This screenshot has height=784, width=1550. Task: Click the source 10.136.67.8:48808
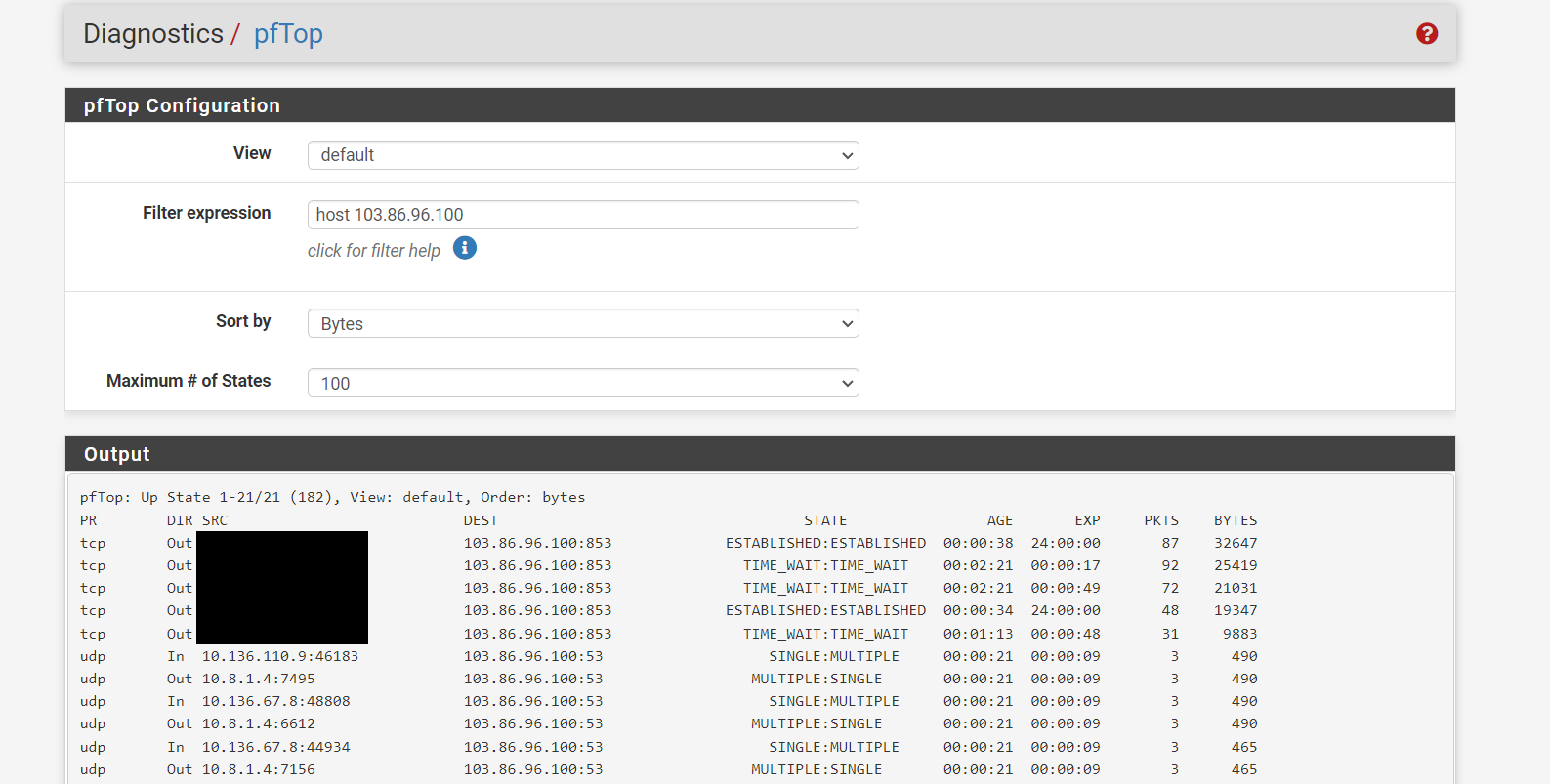(276, 701)
